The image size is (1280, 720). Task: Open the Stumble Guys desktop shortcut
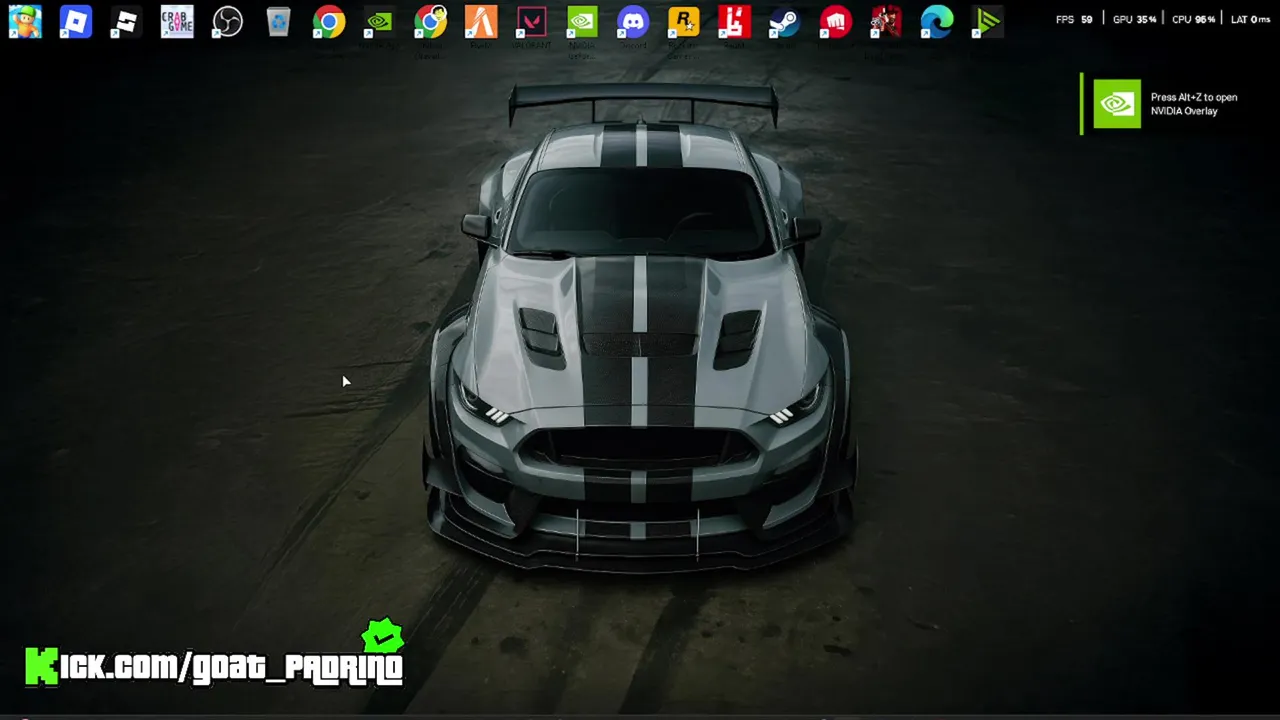tap(25, 21)
